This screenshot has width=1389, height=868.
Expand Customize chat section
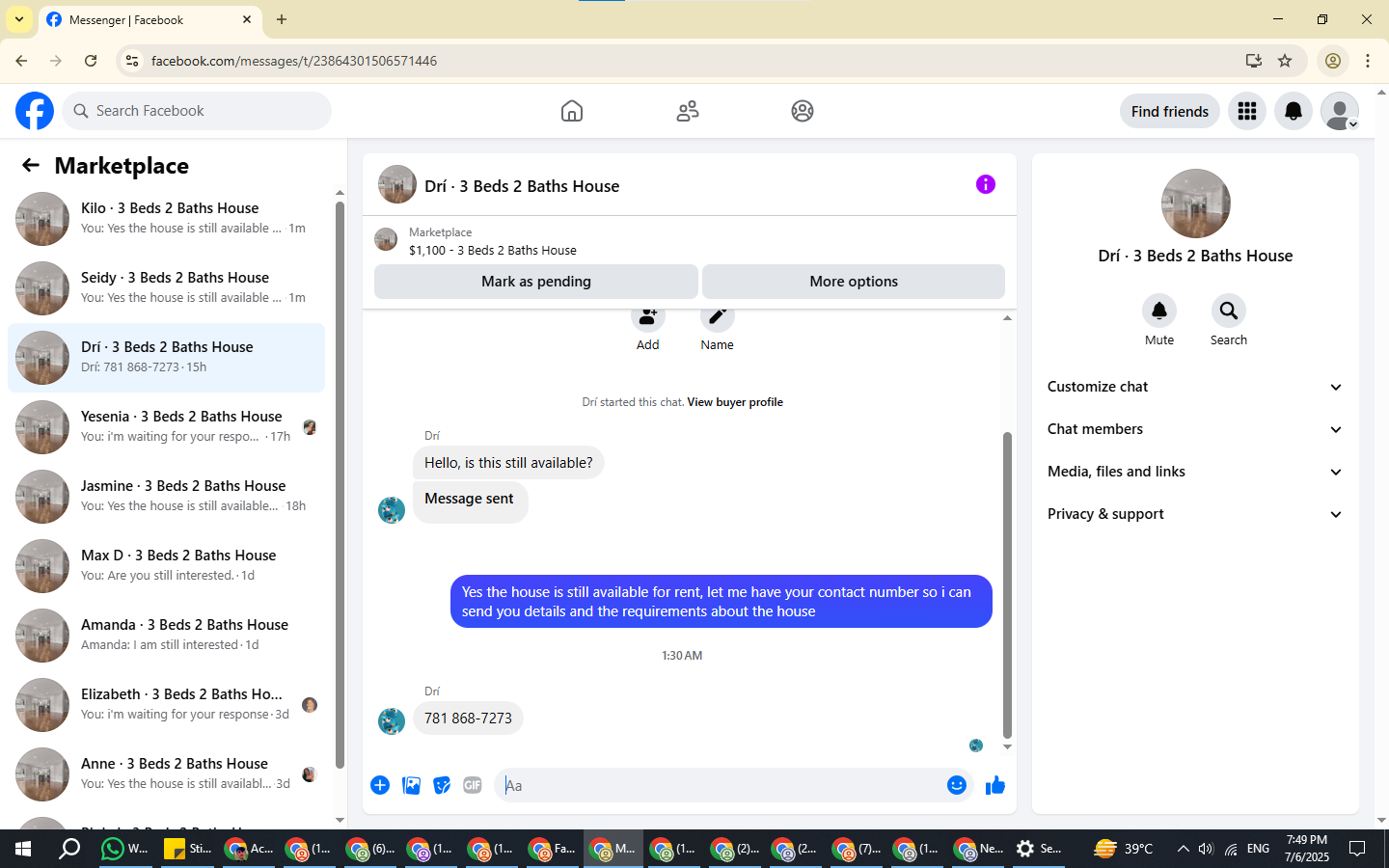[1195, 387]
